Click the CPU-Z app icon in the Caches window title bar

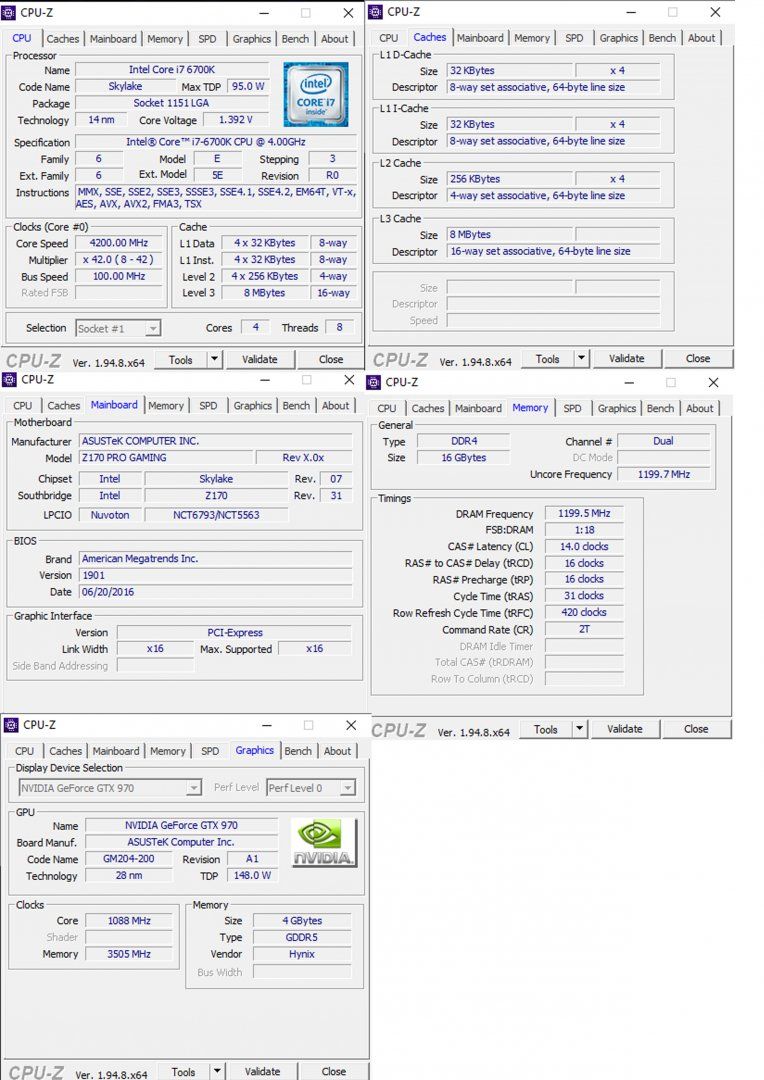[375, 12]
